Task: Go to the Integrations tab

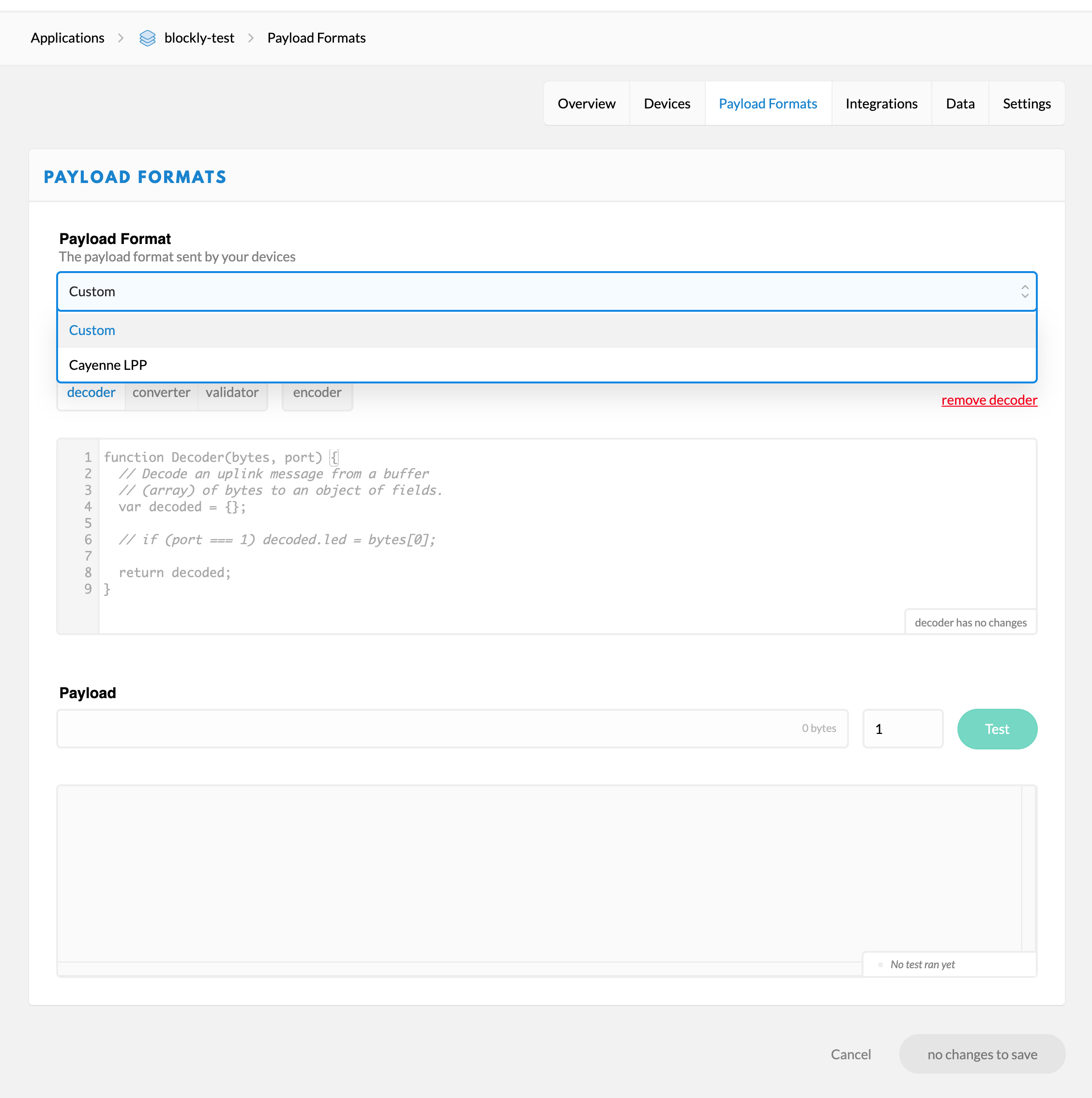Action: tap(880, 104)
